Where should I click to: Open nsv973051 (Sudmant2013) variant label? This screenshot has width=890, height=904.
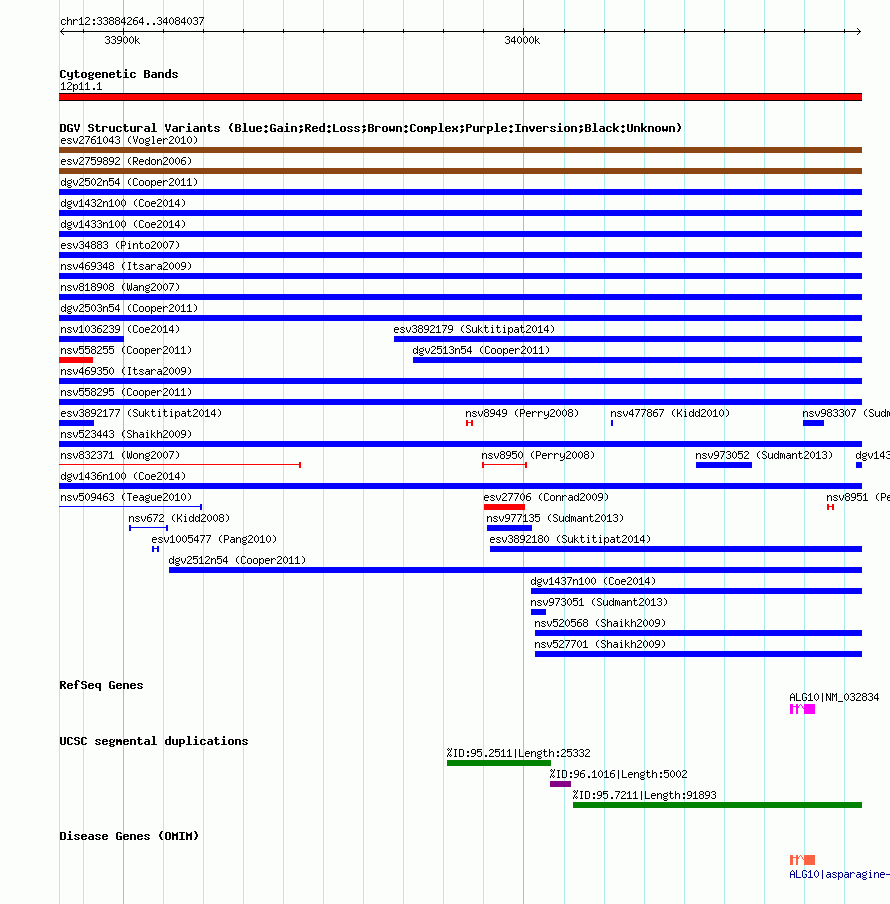[x=599, y=602]
